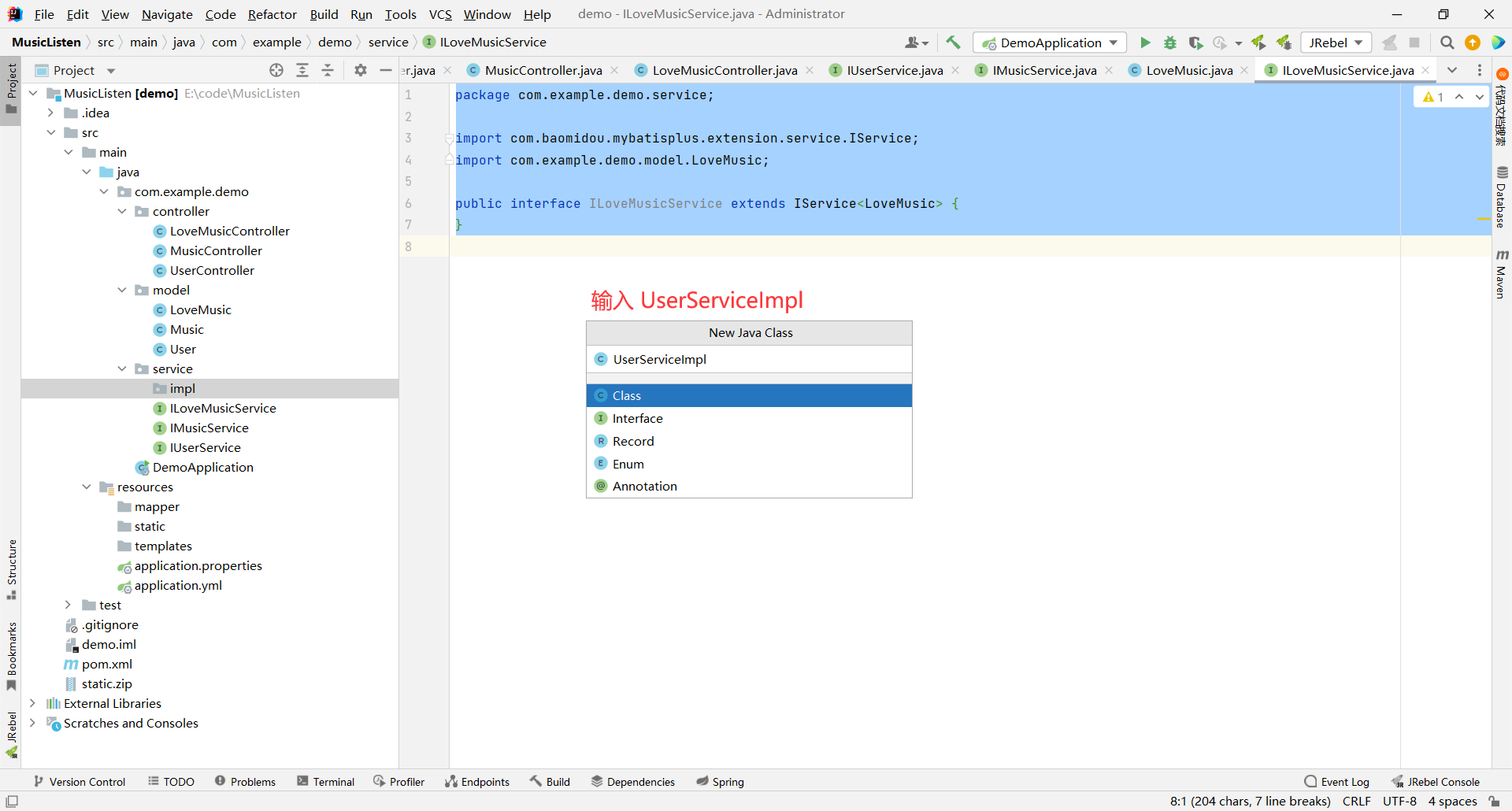Image resolution: width=1512 pixels, height=811 pixels.
Task: Open the DemoApplication run configuration dropdown
Action: tap(1050, 43)
